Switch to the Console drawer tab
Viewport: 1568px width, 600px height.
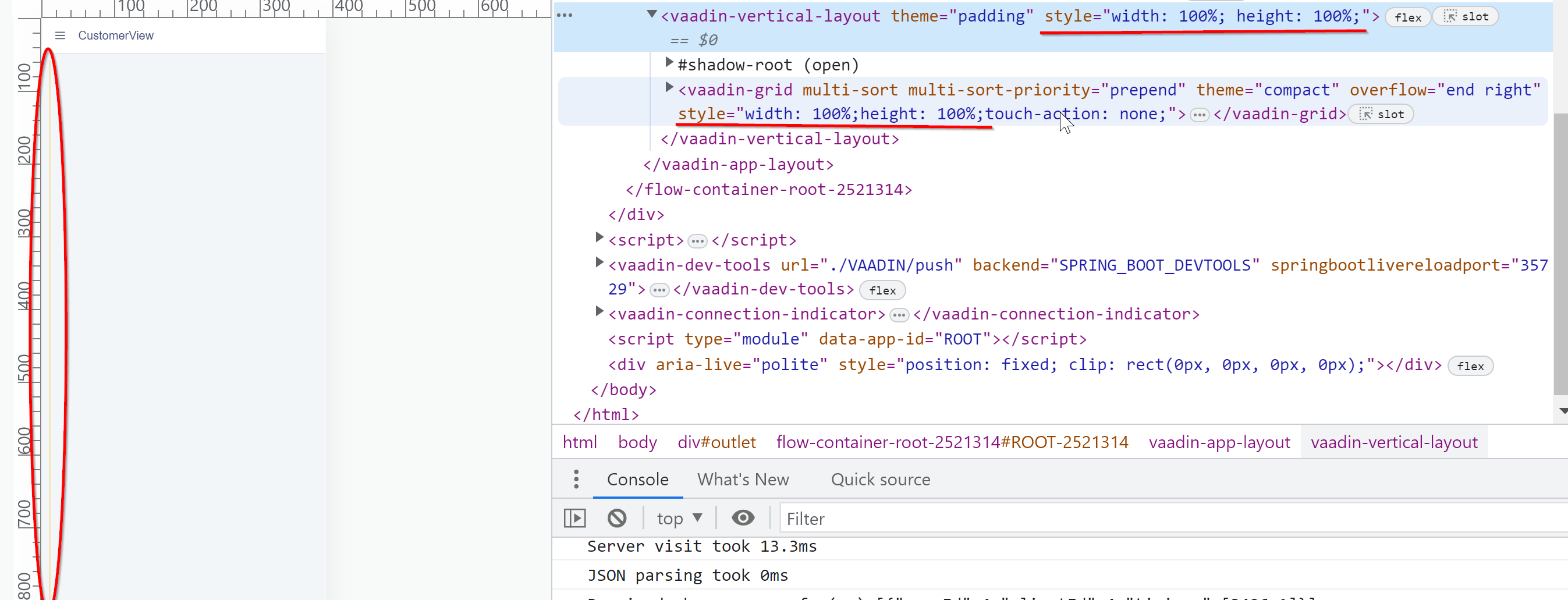(x=637, y=480)
